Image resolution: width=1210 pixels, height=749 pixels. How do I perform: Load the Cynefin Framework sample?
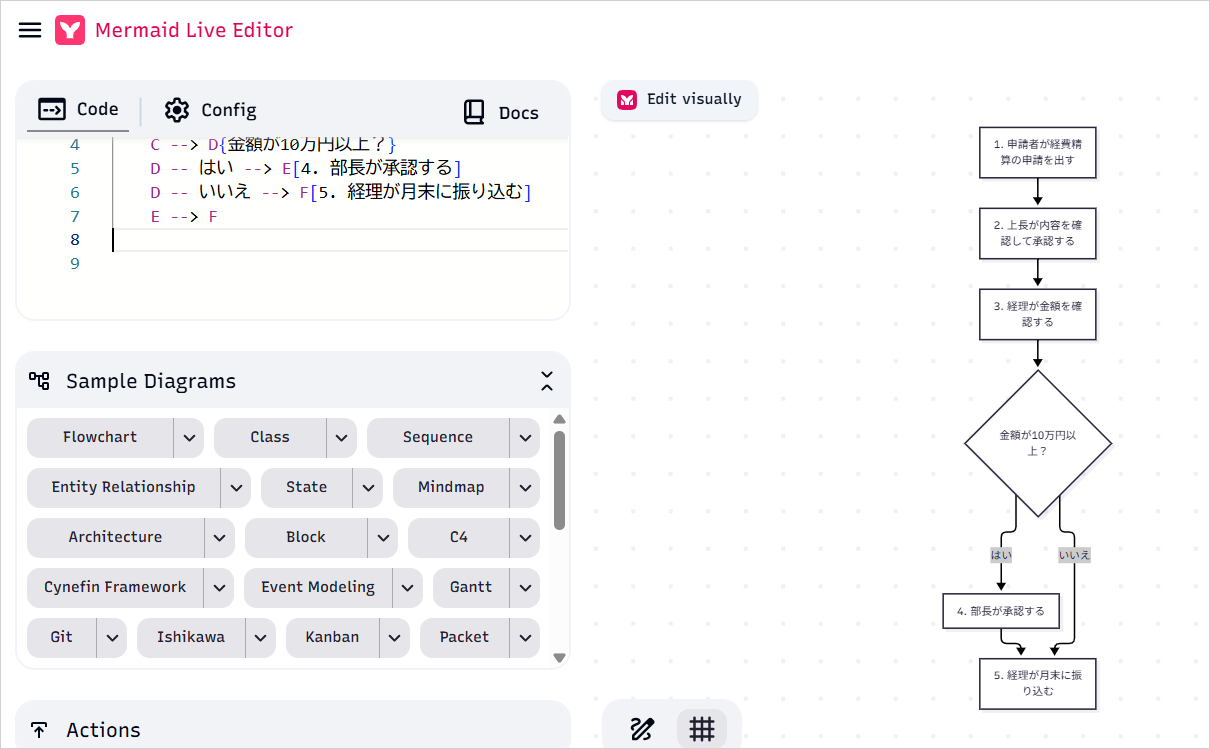(x=115, y=587)
